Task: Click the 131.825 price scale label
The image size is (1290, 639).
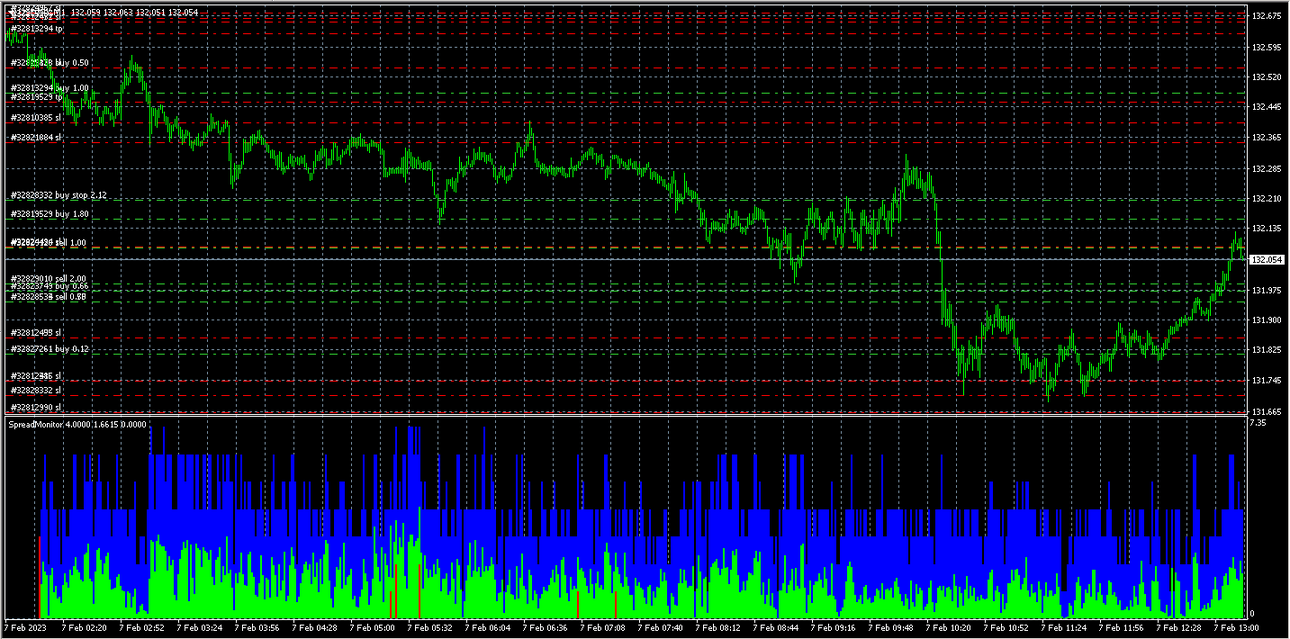Action: [x=1267, y=350]
